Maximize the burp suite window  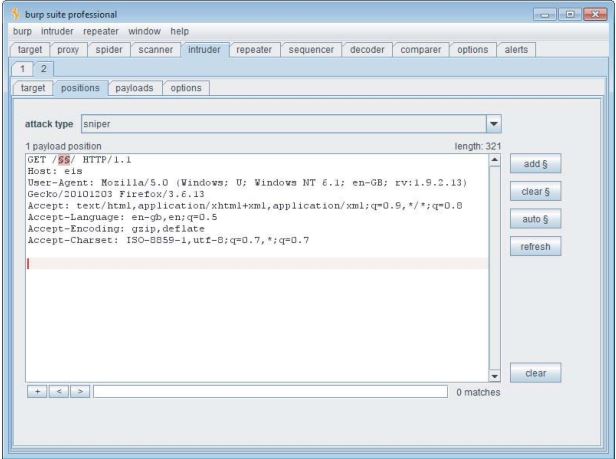pos(570,15)
